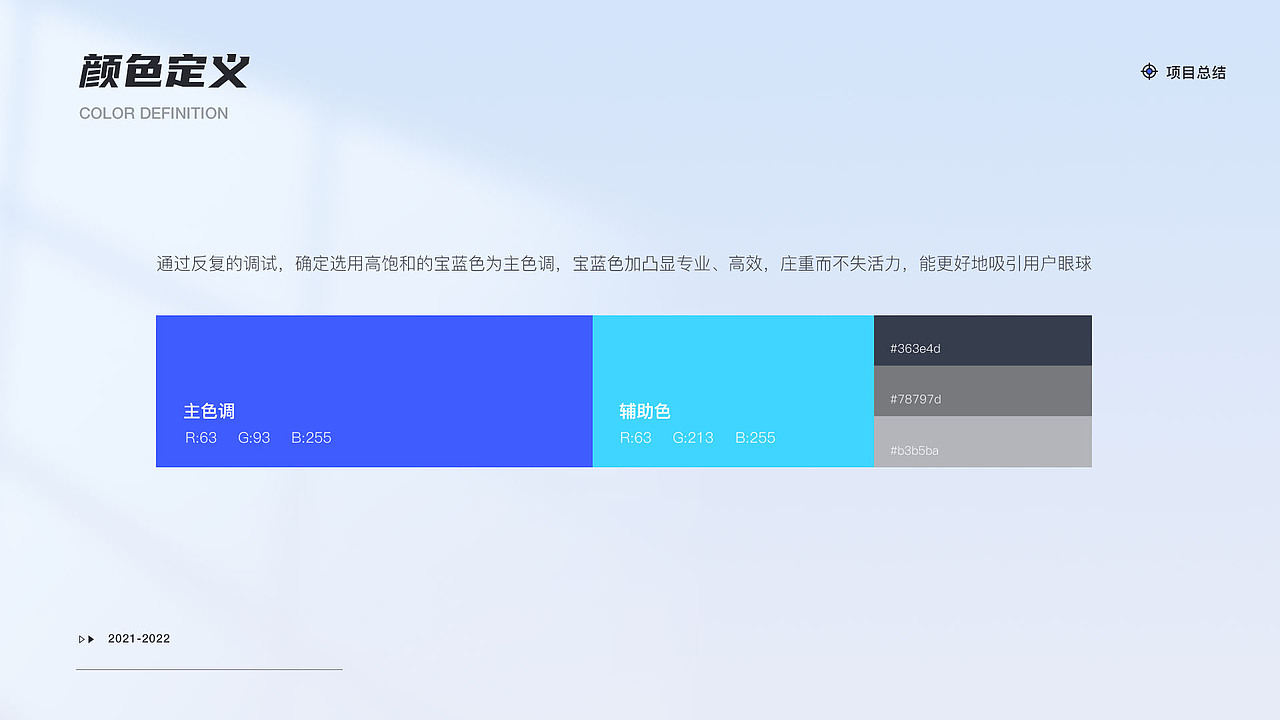Image resolution: width=1280 pixels, height=720 pixels.
Task: Select the R:63 G:93 B:255 value text
Action: pos(258,437)
